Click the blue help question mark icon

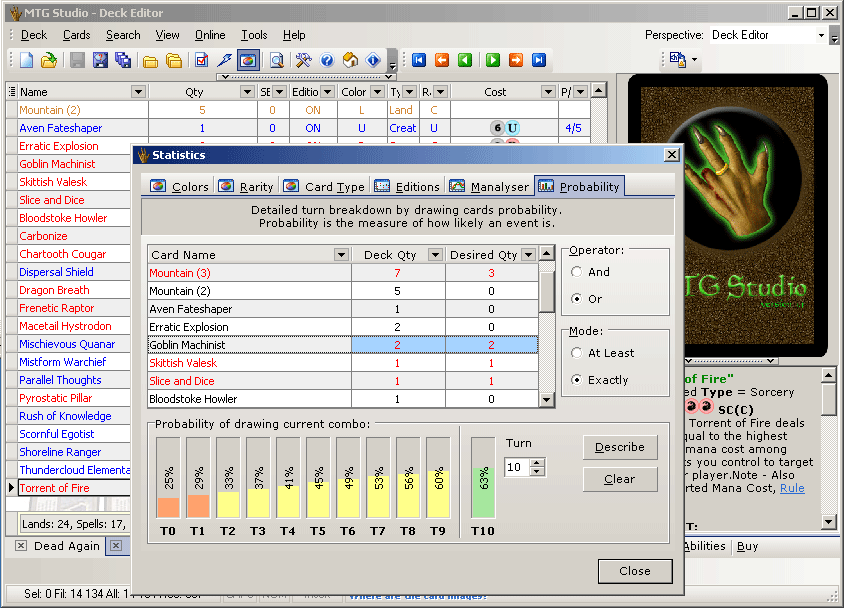[x=327, y=61]
